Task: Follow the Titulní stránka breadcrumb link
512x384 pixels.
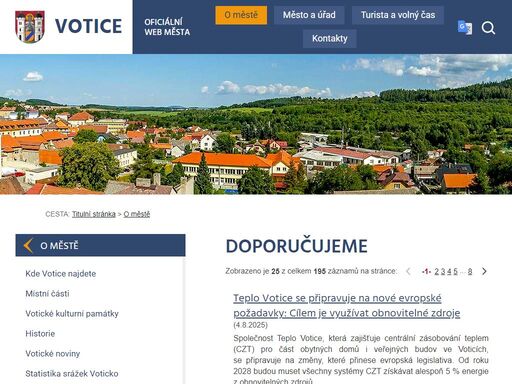Action: tap(94, 214)
